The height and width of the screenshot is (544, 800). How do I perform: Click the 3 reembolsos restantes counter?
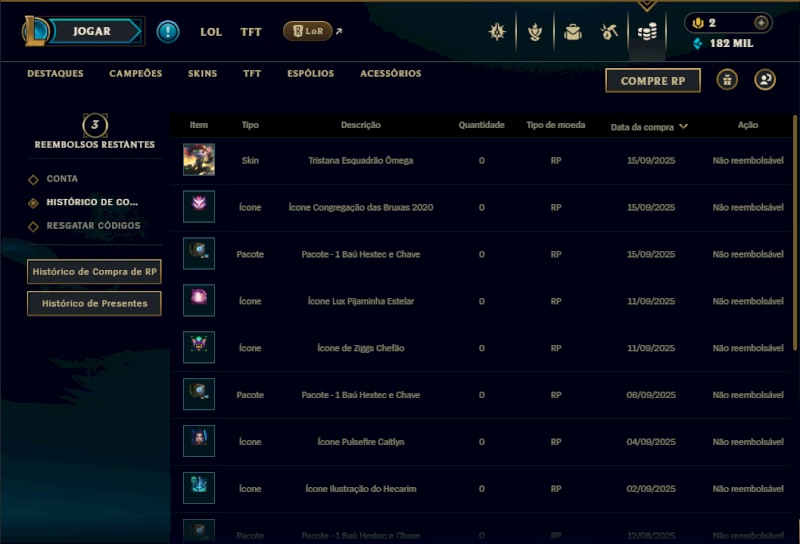(x=95, y=125)
